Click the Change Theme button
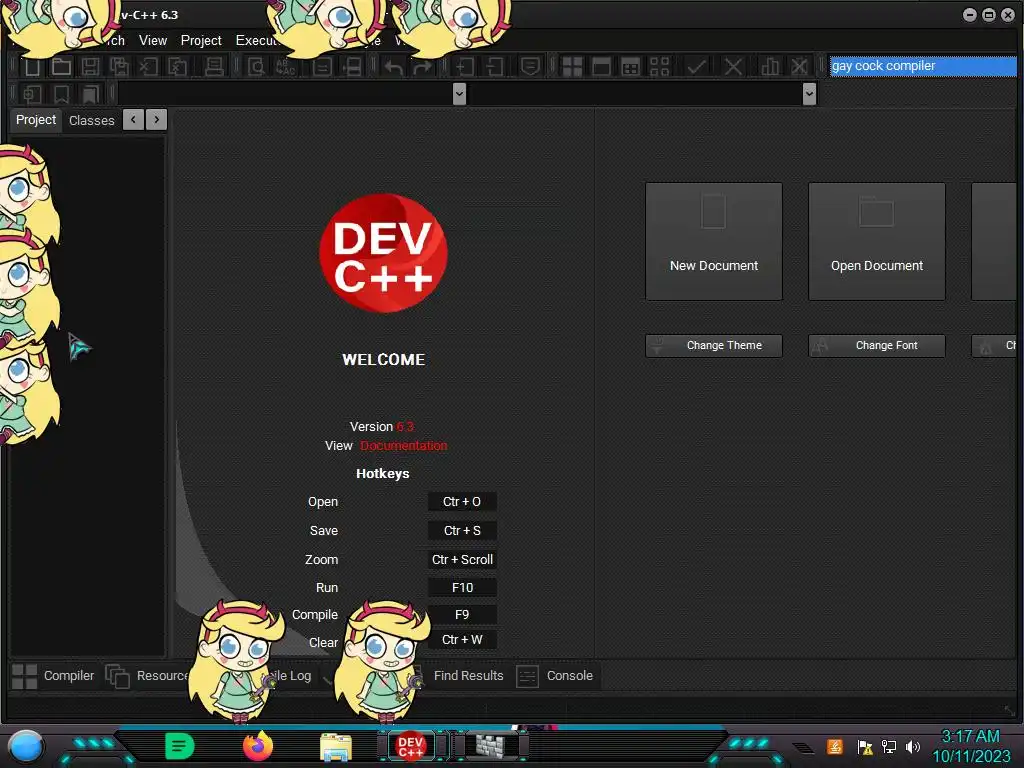 (x=714, y=345)
